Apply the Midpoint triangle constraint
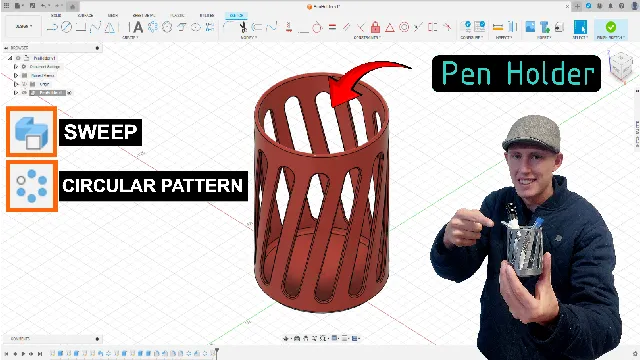The image size is (640, 360). click(x=390, y=27)
